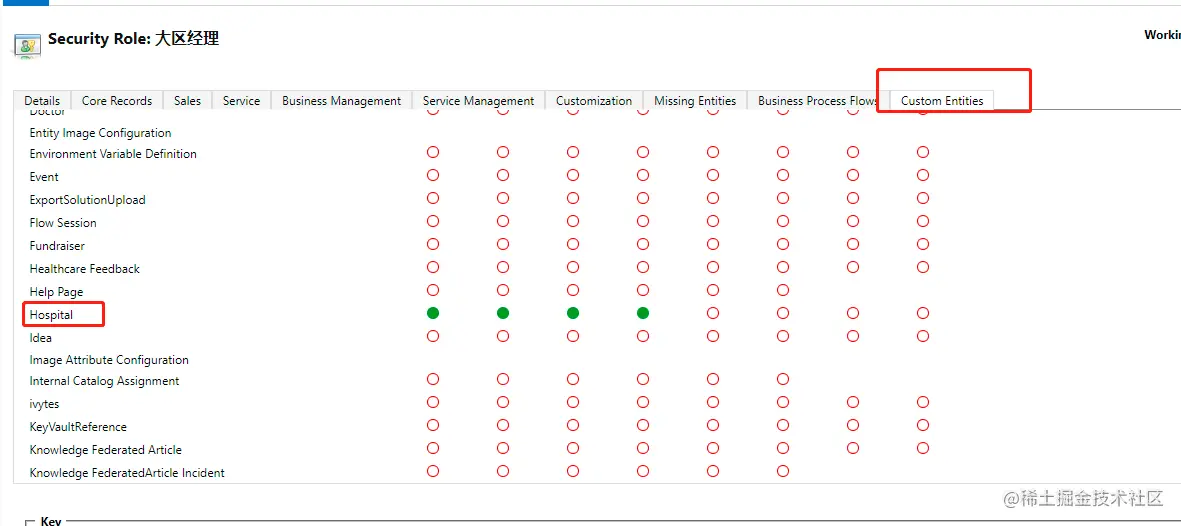Toggle fifth privilege circle in Hospital row
This screenshot has width=1181, height=526.
point(713,313)
